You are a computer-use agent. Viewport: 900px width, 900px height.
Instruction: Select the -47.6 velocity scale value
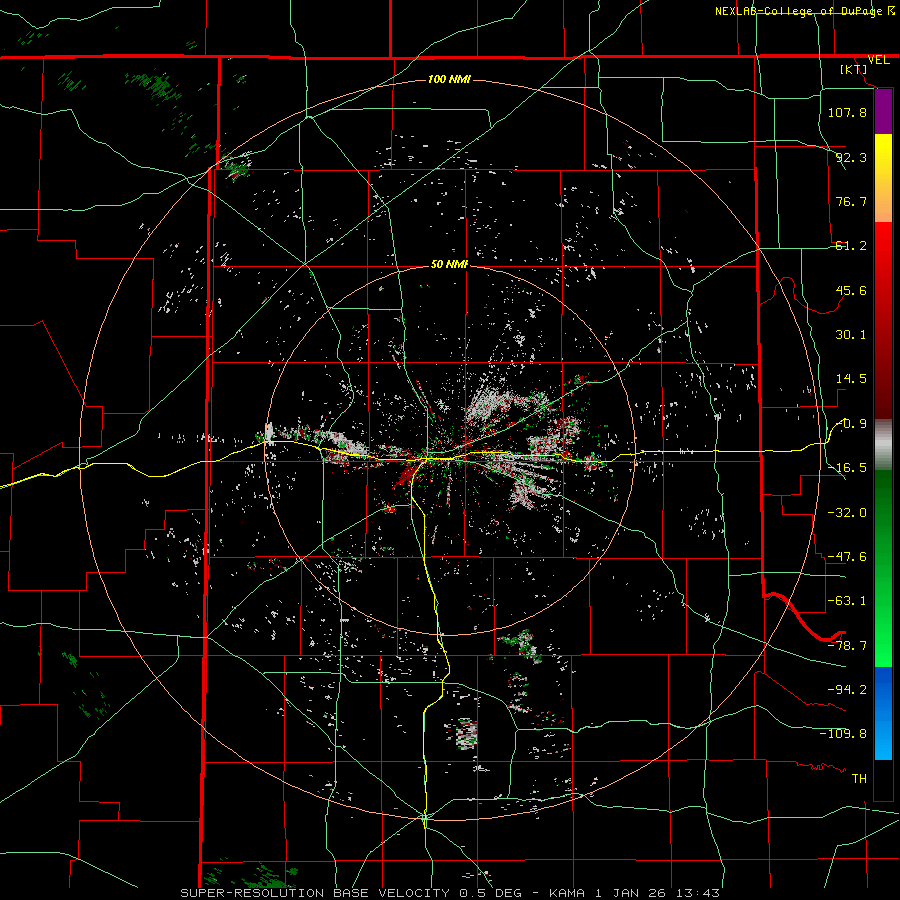(x=847, y=557)
